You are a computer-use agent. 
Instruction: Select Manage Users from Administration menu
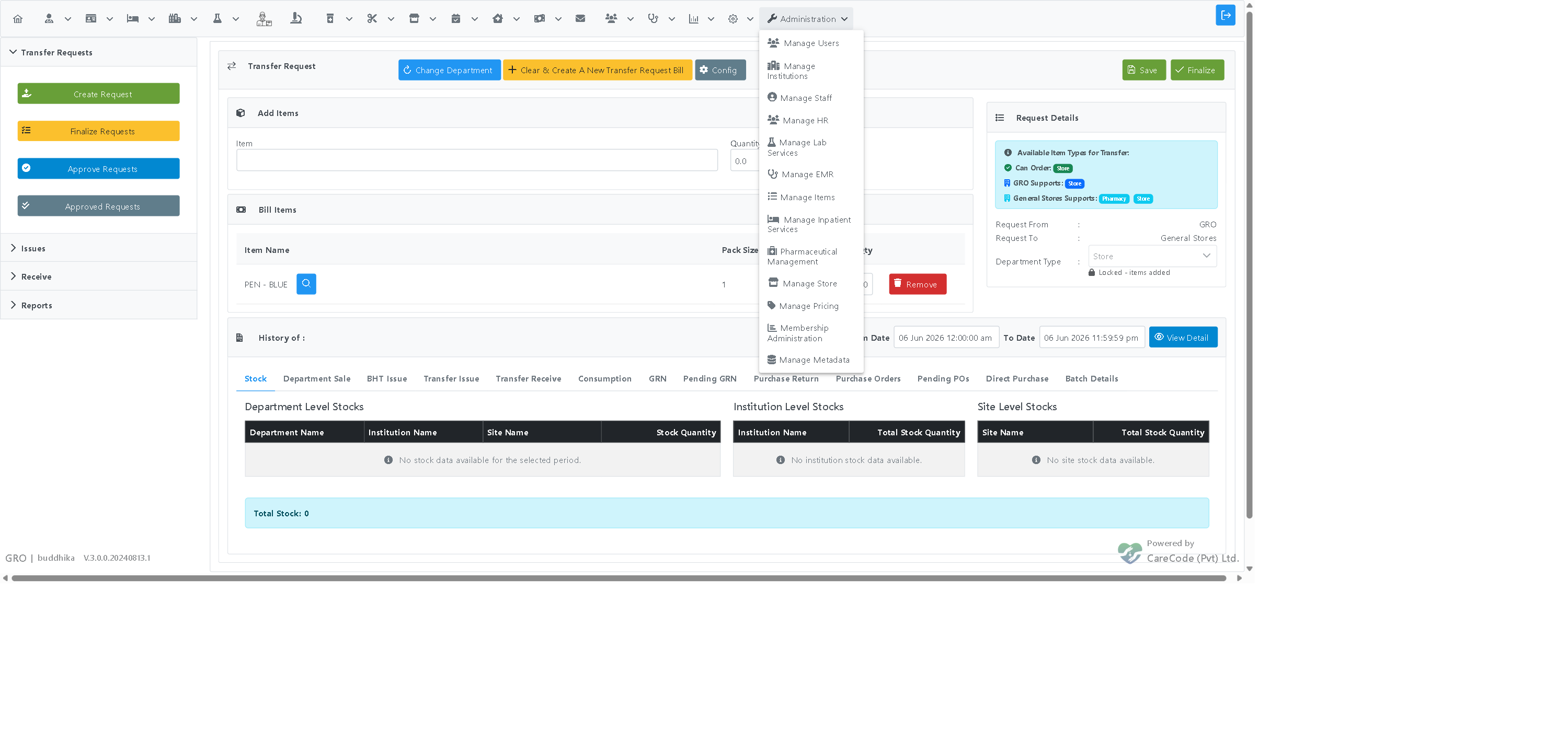point(811,43)
